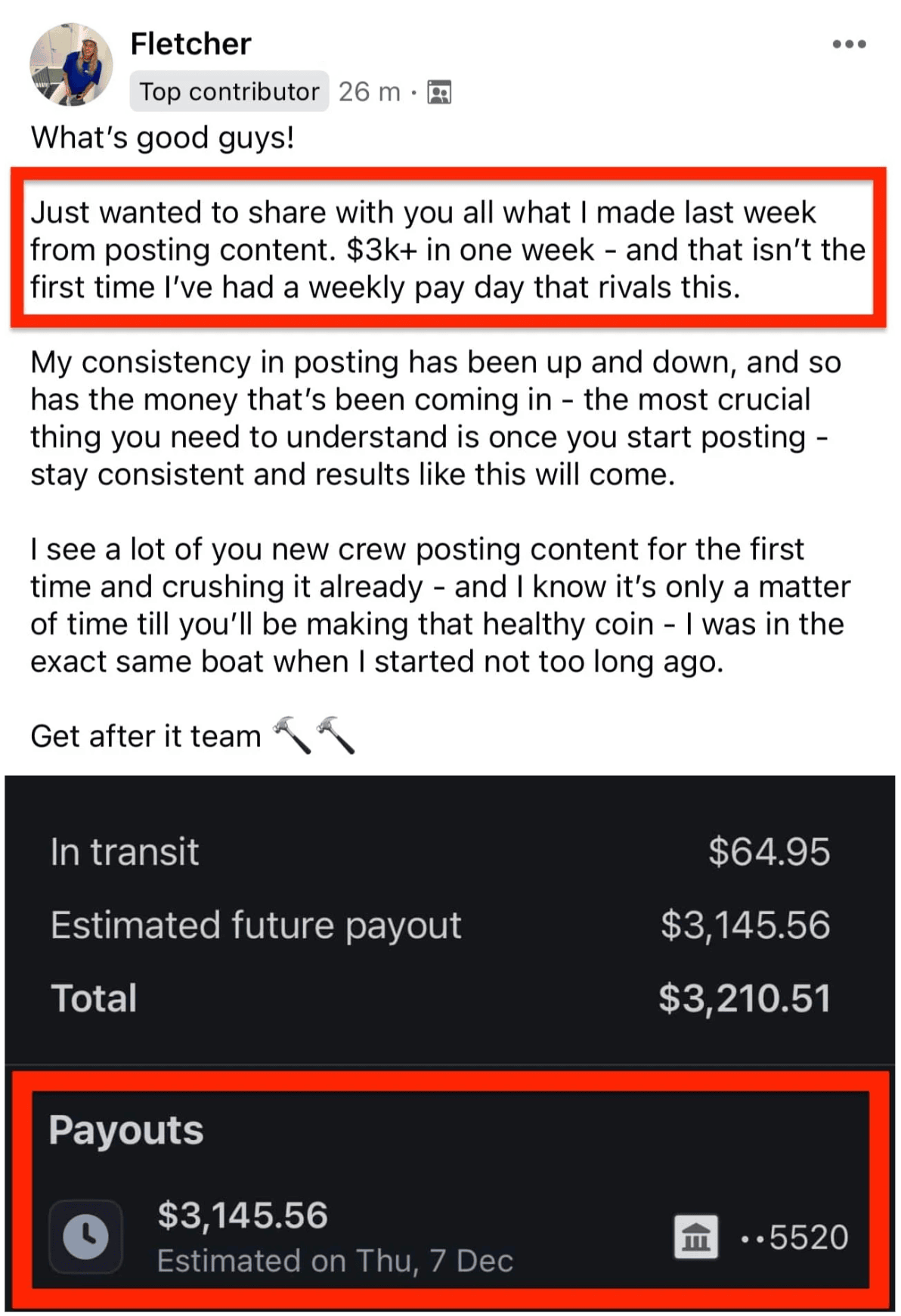Click the Fletcher author name
The height and width of the screenshot is (1316, 901).
190,44
